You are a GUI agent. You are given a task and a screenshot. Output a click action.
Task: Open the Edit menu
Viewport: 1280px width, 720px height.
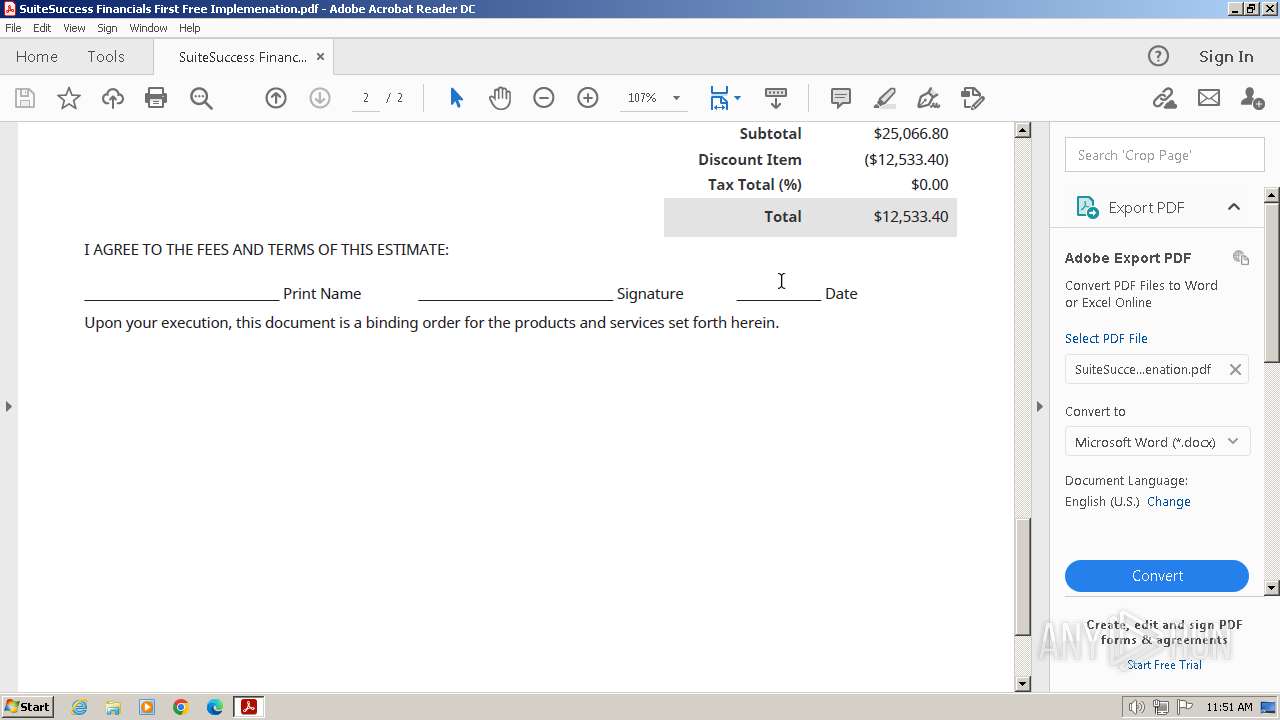42,28
